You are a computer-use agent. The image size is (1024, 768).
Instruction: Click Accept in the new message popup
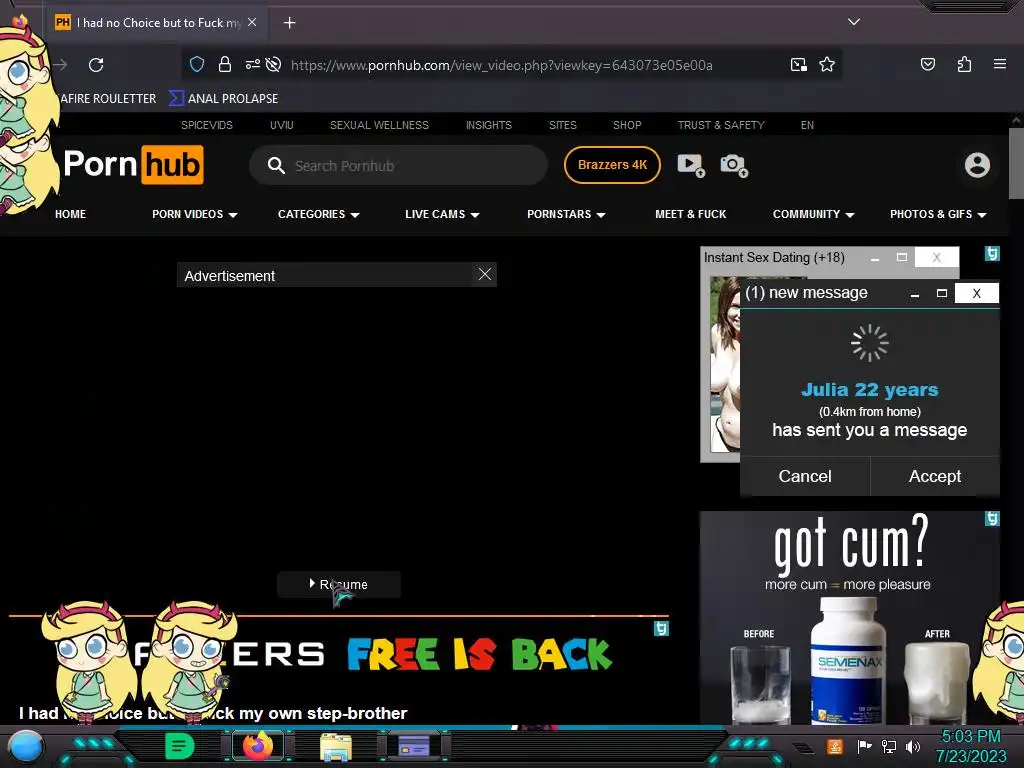click(935, 476)
